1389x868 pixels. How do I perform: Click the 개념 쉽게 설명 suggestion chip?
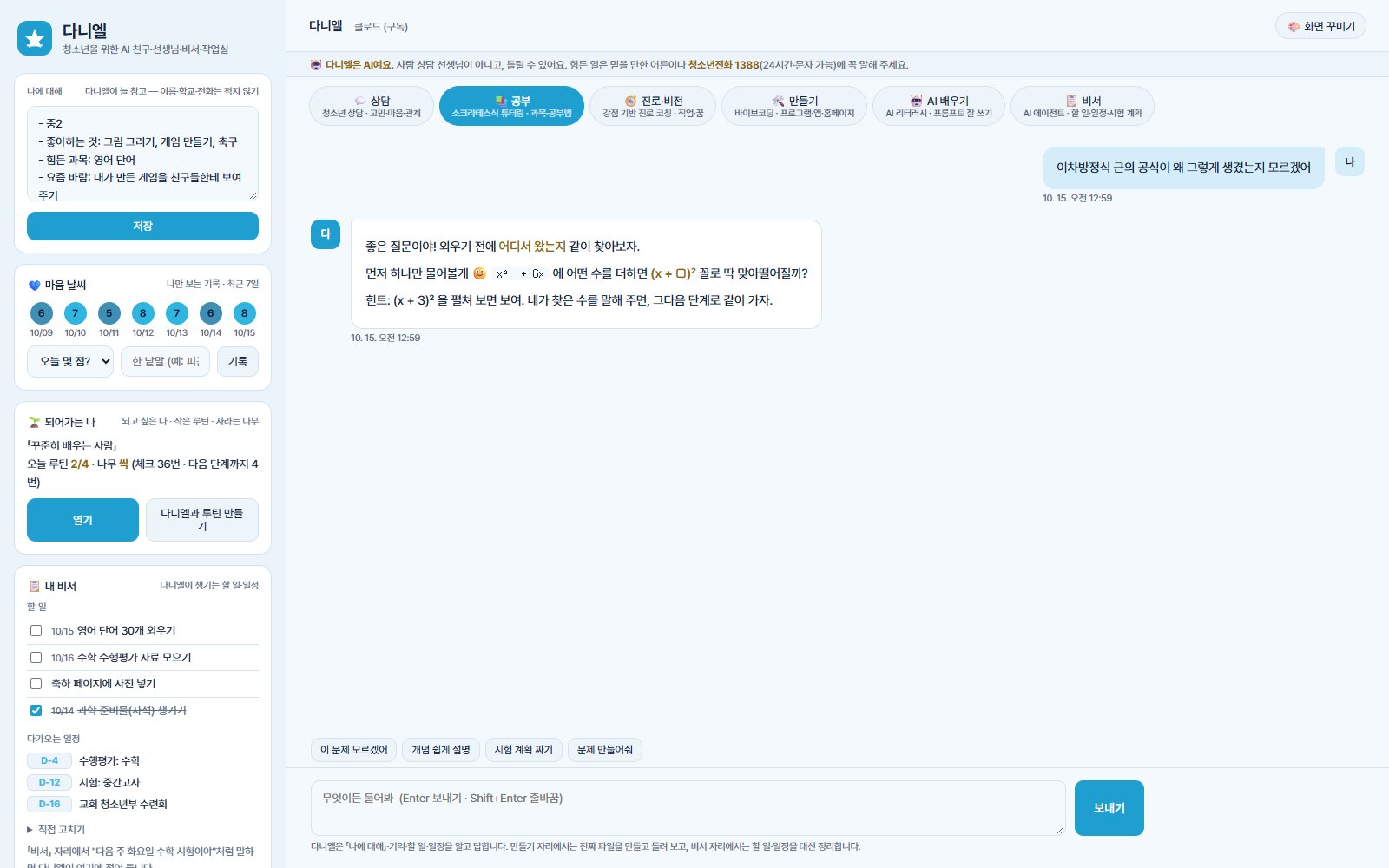pyautogui.click(x=441, y=750)
